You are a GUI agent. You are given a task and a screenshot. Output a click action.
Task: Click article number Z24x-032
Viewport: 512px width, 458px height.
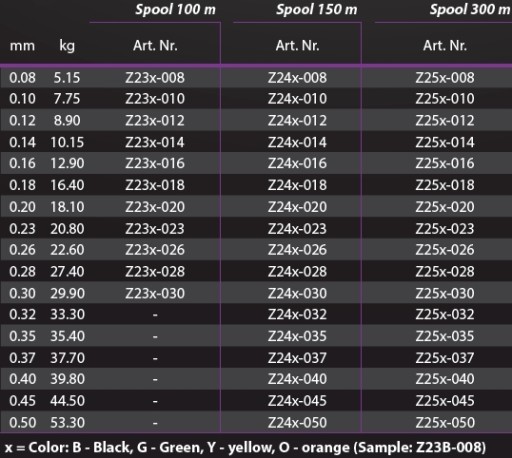point(297,314)
